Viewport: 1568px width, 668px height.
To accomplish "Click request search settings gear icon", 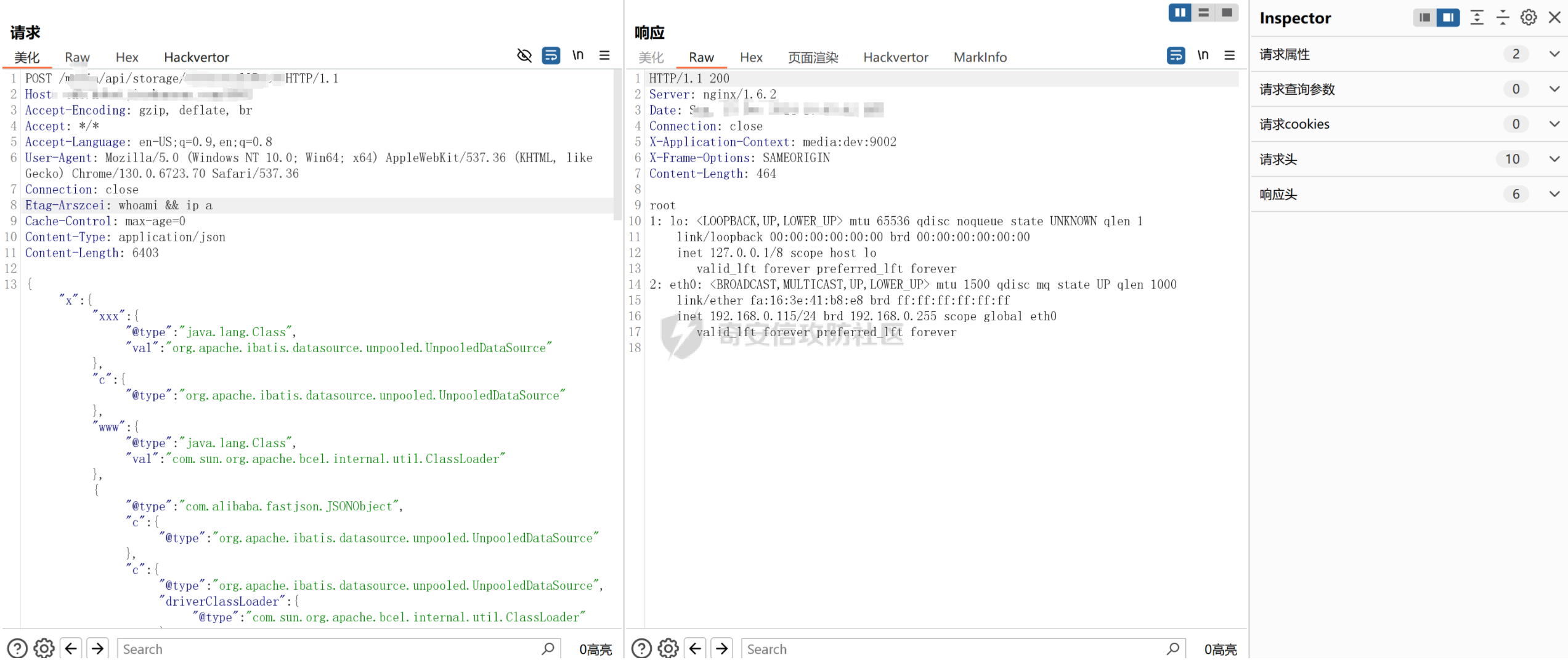I will point(44,648).
